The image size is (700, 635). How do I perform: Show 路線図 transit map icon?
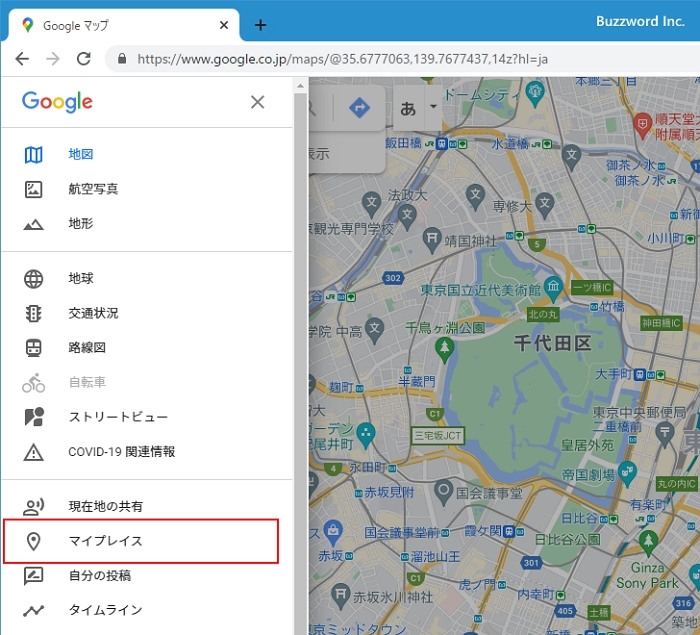[34, 348]
